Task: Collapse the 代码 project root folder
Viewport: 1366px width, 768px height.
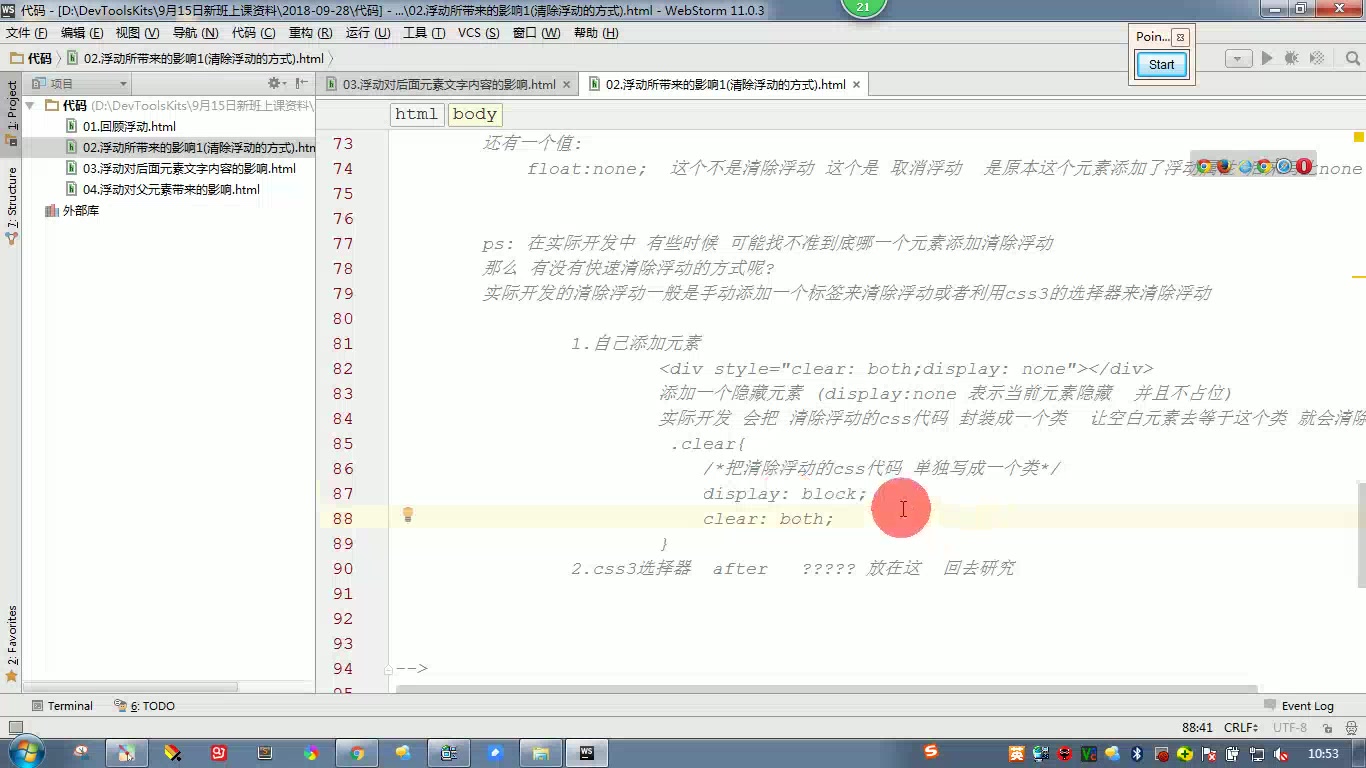Action: coord(29,105)
